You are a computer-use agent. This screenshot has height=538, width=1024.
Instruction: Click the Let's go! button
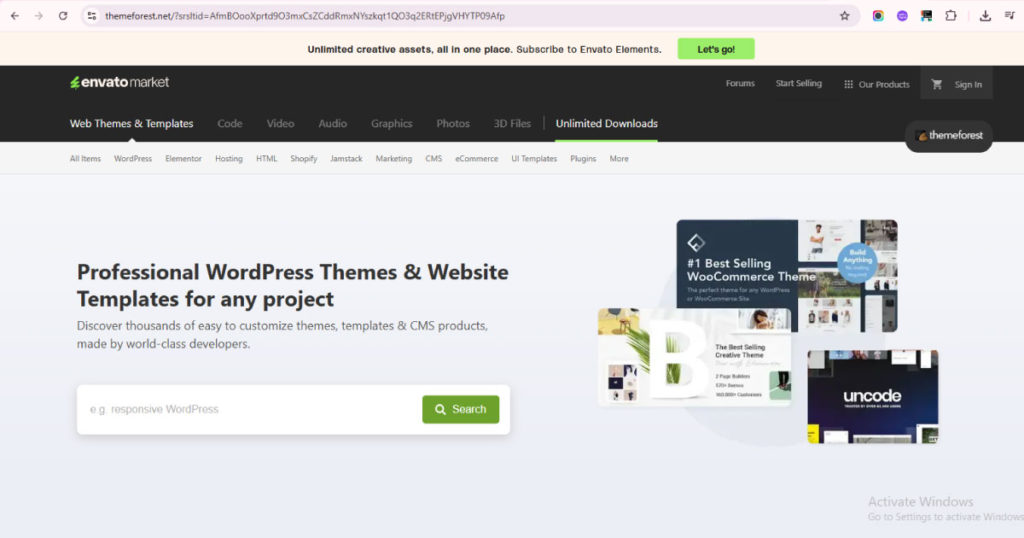(x=716, y=49)
